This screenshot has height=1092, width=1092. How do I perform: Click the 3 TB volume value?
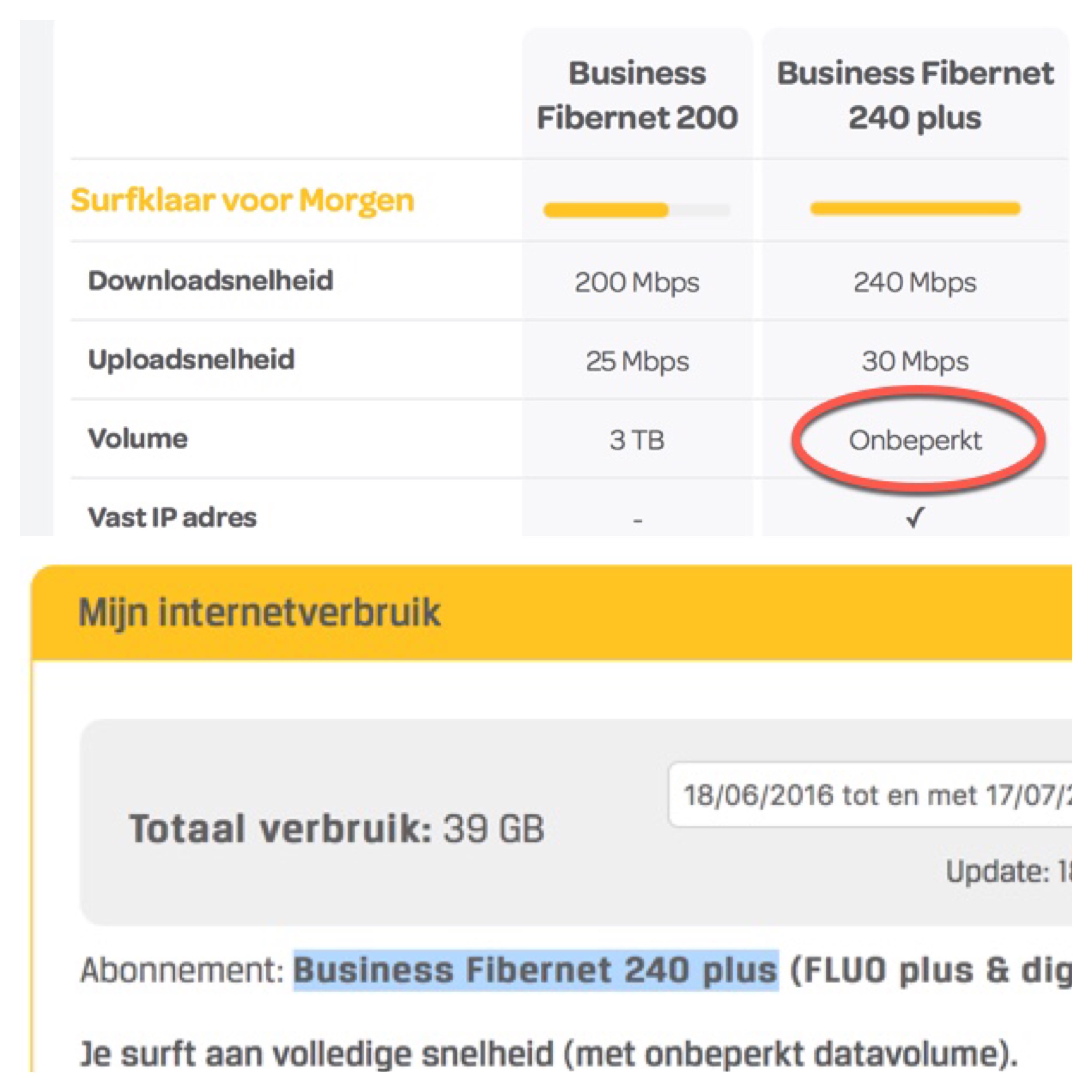click(x=637, y=440)
